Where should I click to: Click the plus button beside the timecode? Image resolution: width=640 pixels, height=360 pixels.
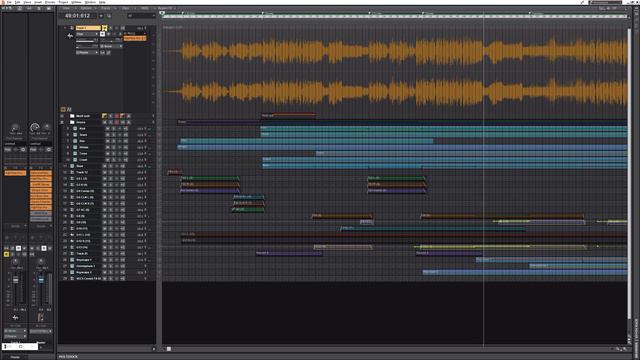click(x=101, y=16)
